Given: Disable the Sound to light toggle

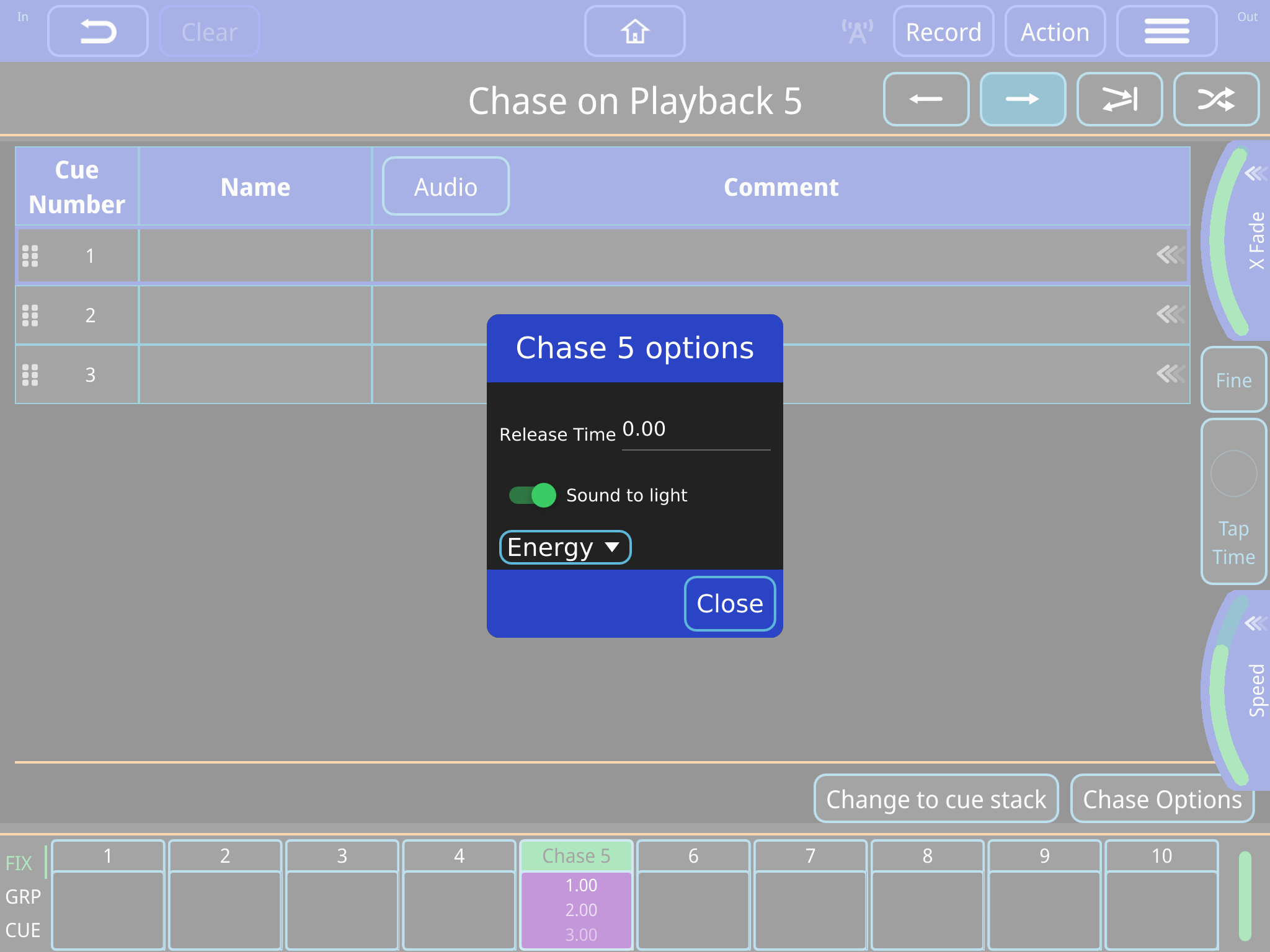Looking at the screenshot, I should click(531, 495).
